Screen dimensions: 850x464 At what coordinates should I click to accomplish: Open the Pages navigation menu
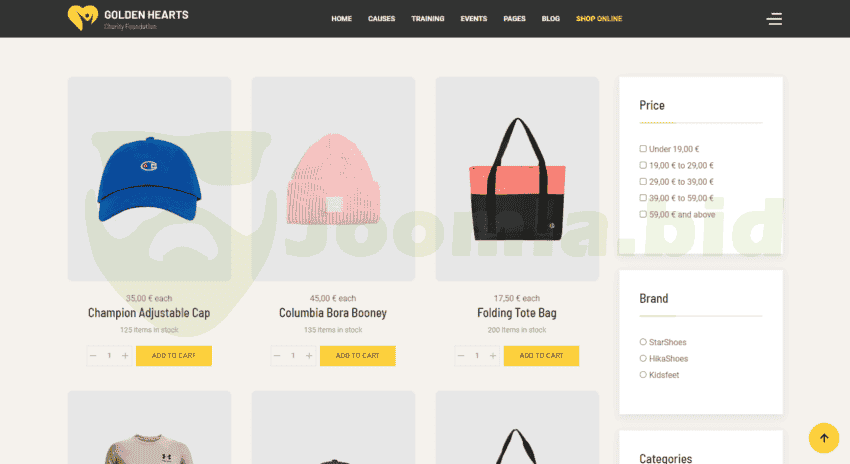pyautogui.click(x=514, y=18)
